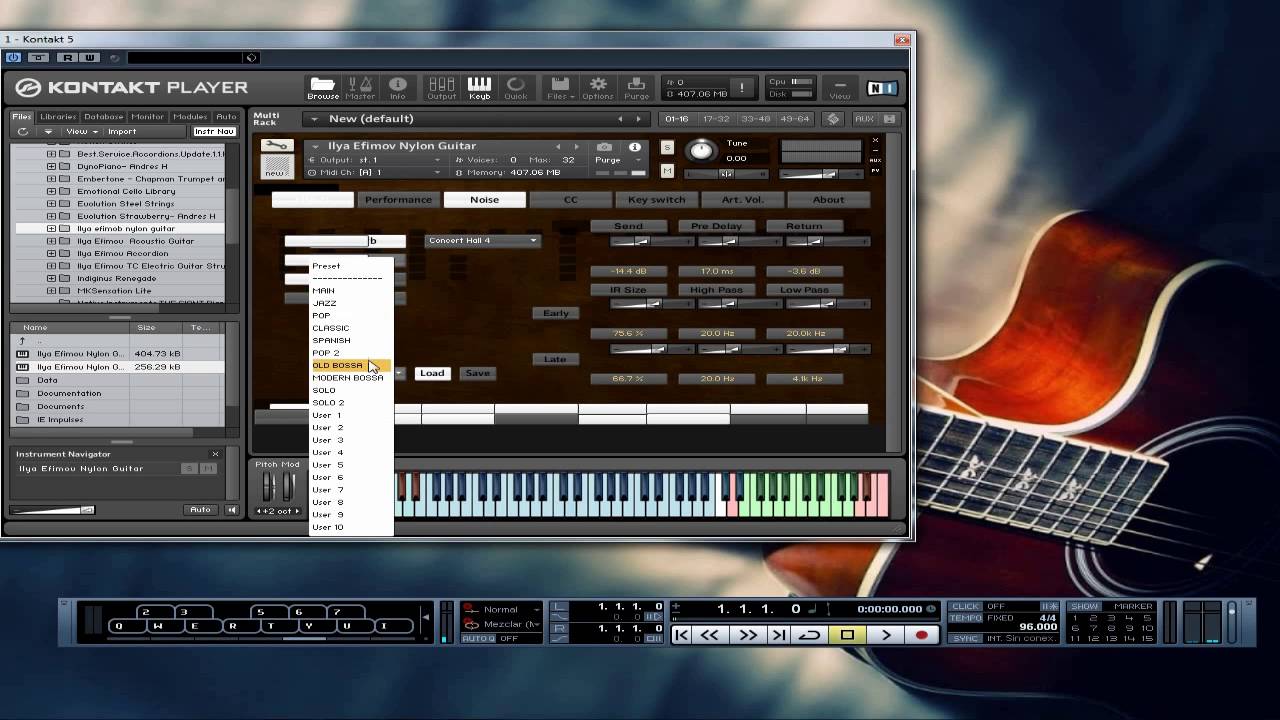
Task: Open the Performance tab
Action: coord(398,200)
